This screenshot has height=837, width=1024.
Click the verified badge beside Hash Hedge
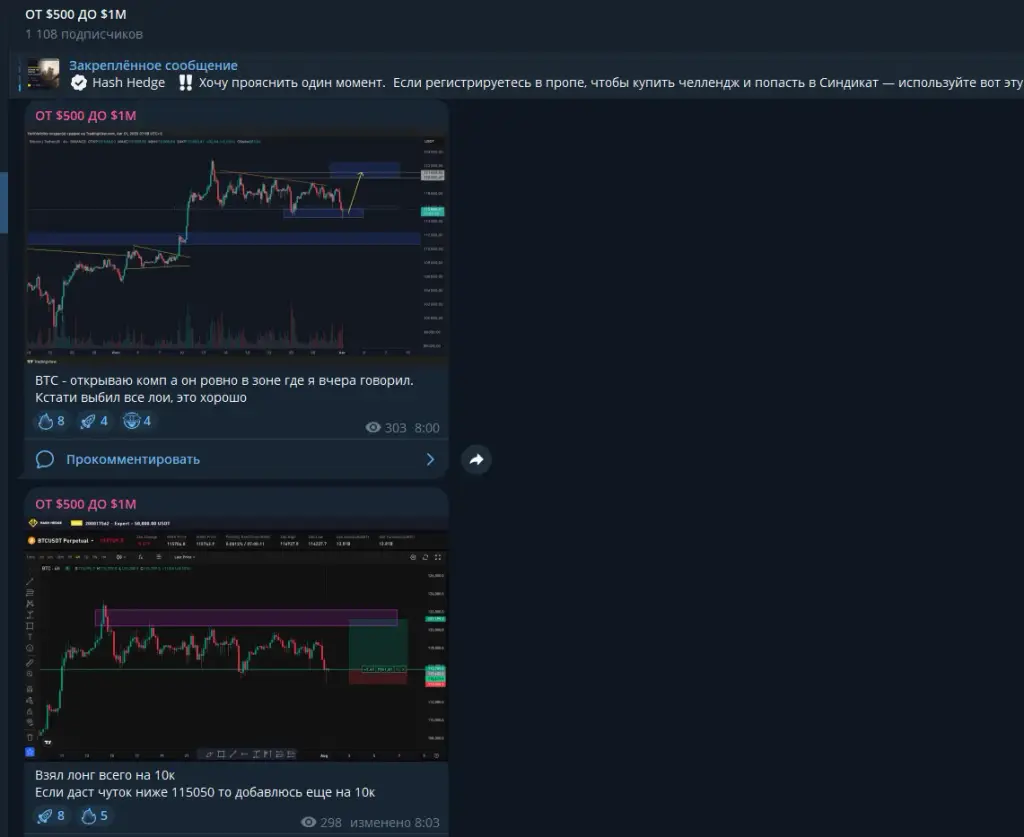click(79, 83)
